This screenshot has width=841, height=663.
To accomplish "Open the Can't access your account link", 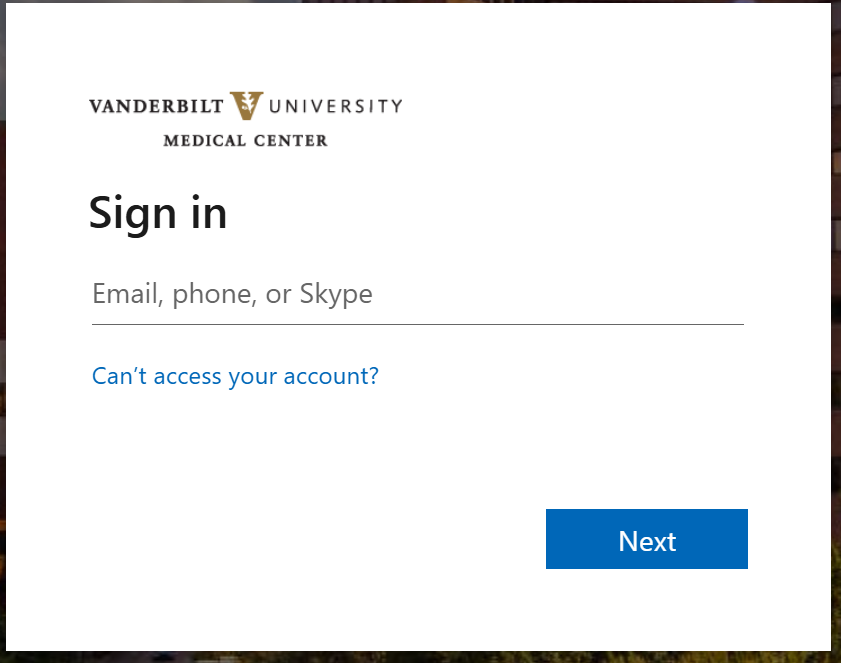I will click(x=235, y=376).
